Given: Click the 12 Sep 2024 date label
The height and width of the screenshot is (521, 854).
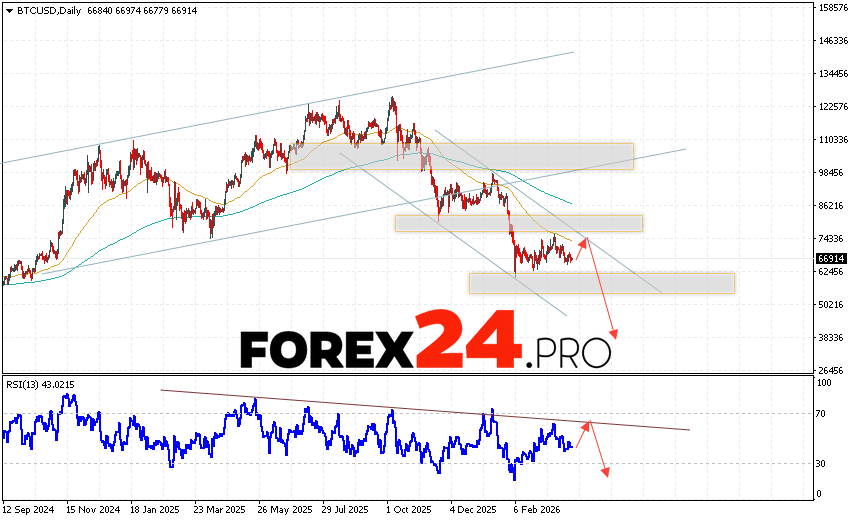Looking at the screenshot, I should (x=30, y=508).
